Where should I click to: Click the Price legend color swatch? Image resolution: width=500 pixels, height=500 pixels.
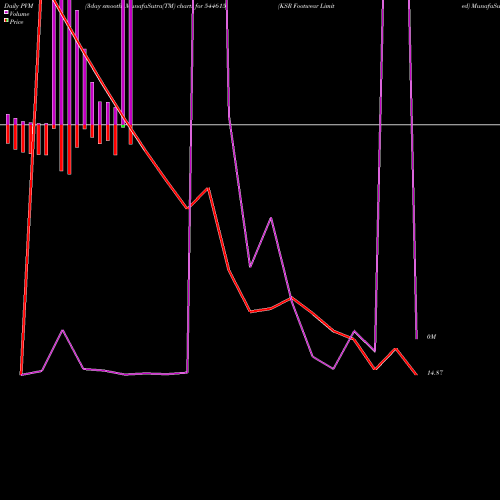pyautogui.click(x=6, y=20)
